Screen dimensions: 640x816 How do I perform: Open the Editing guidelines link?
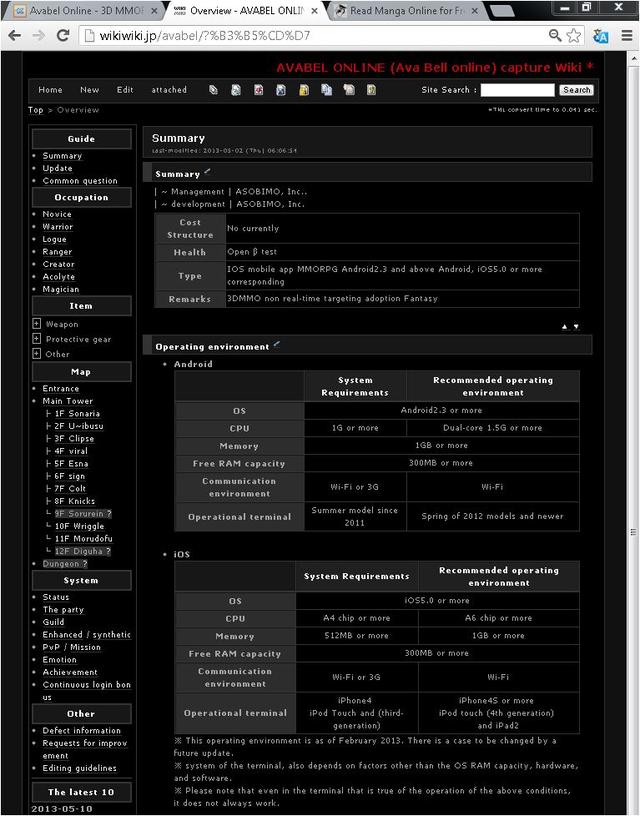(x=80, y=768)
